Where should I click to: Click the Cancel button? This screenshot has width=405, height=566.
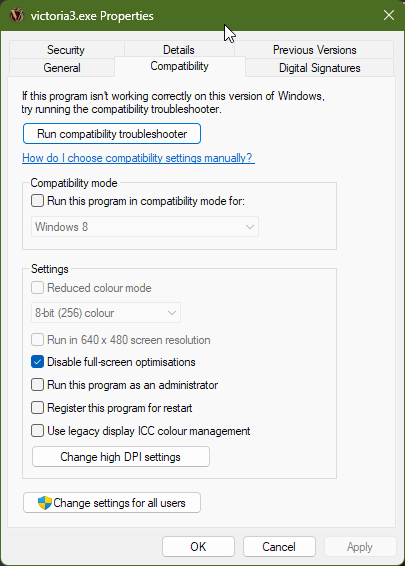tap(279, 547)
